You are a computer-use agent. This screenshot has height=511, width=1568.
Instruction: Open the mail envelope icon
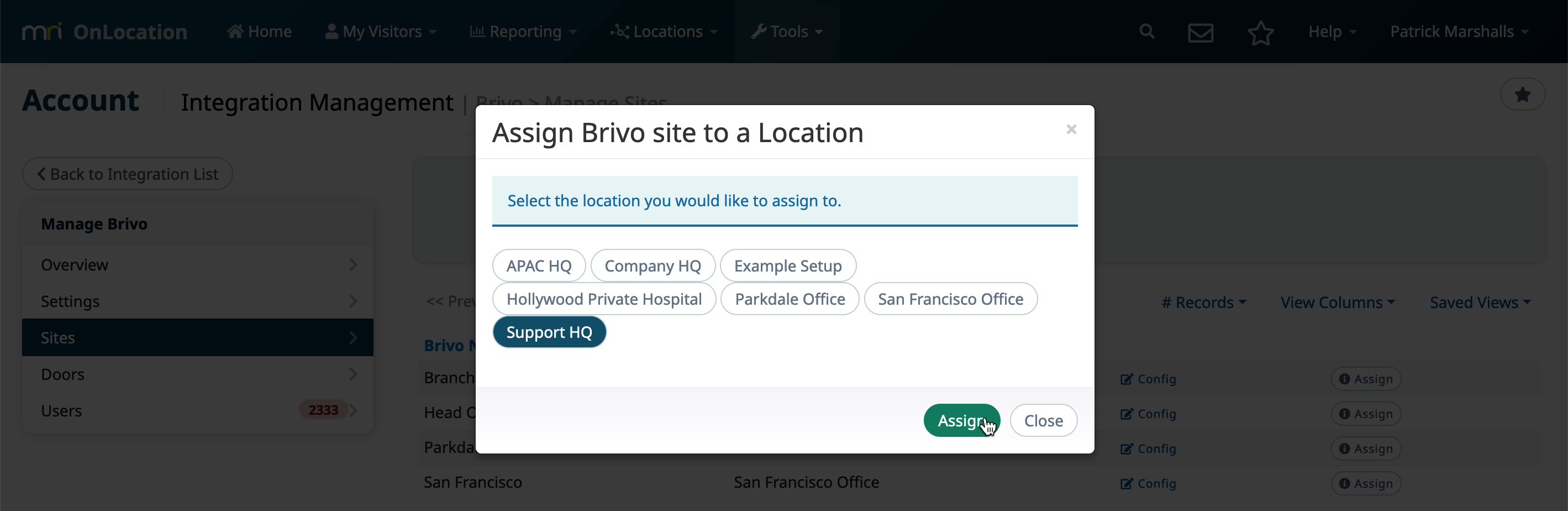click(1201, 32)
